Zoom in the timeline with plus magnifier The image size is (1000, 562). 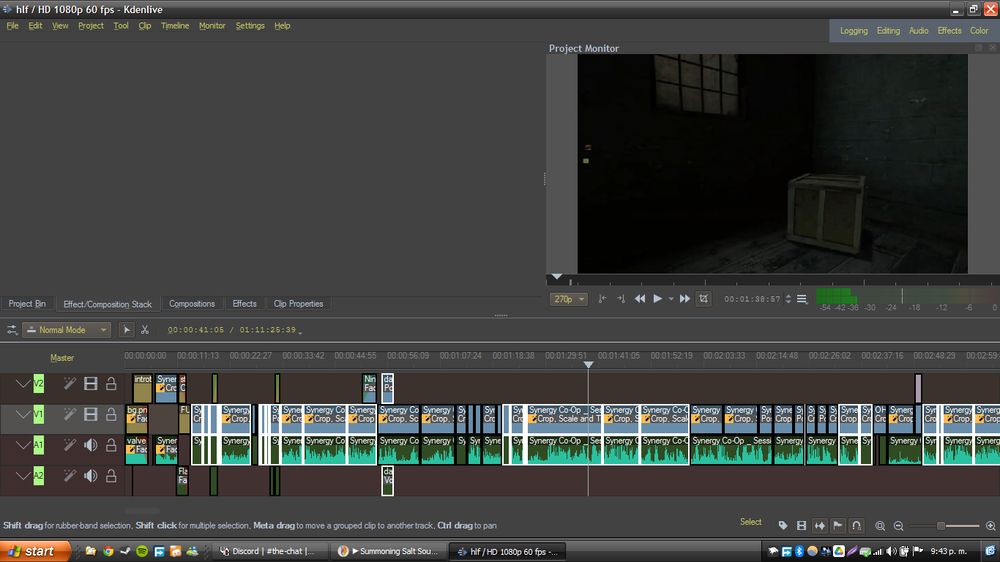pos(990,526)
